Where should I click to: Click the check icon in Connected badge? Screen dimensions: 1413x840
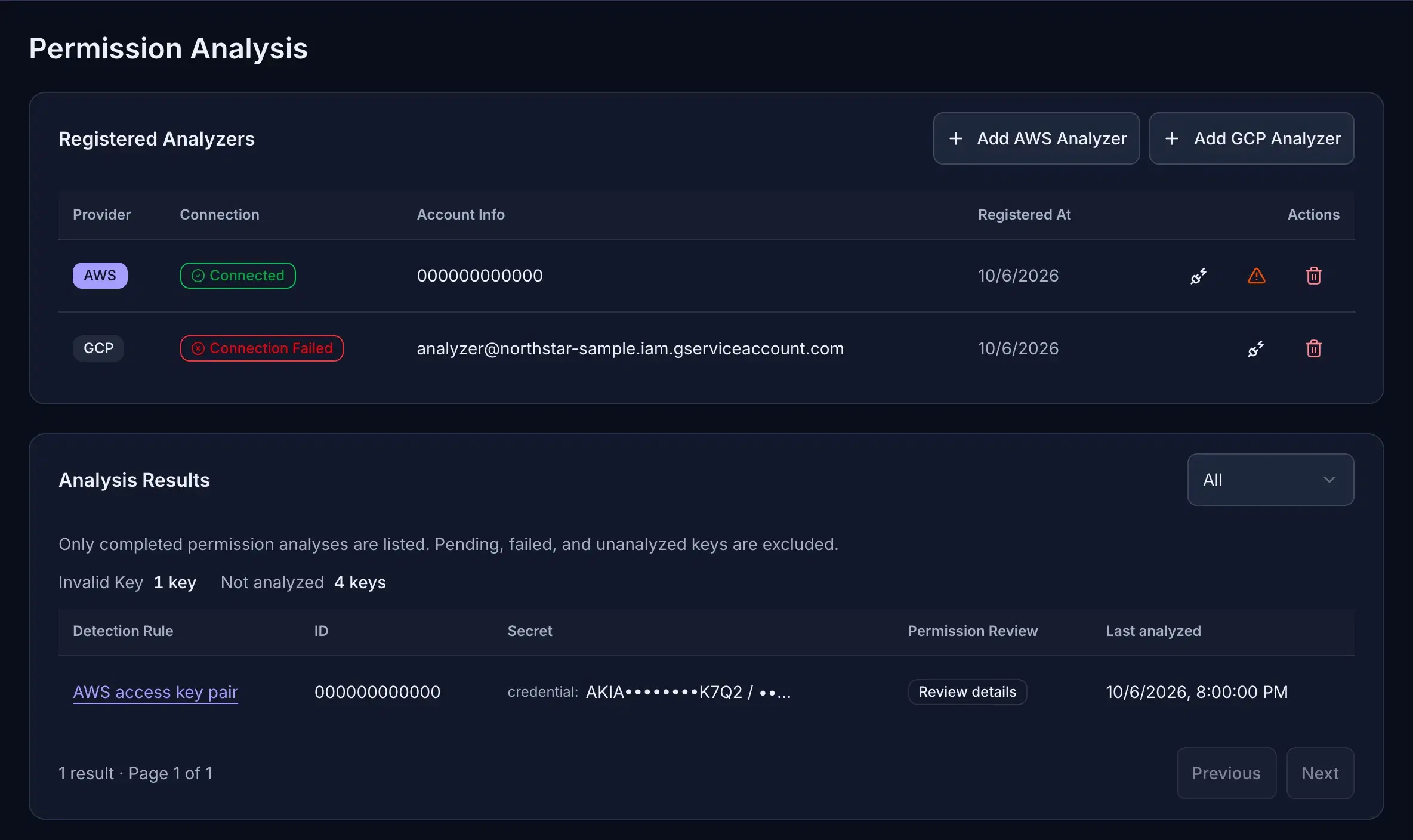(x=198, y=276)
